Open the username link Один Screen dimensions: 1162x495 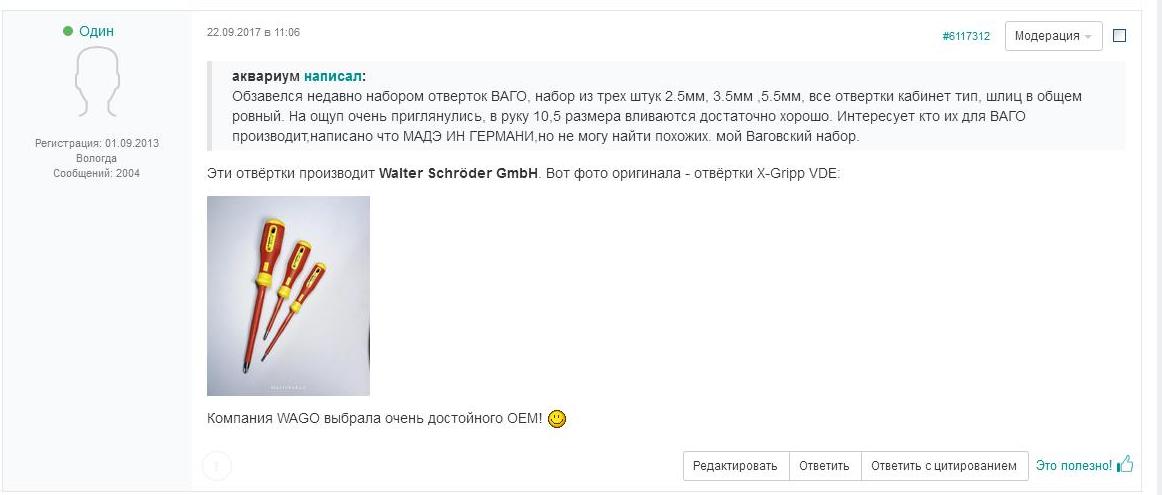tap(96, 31)
